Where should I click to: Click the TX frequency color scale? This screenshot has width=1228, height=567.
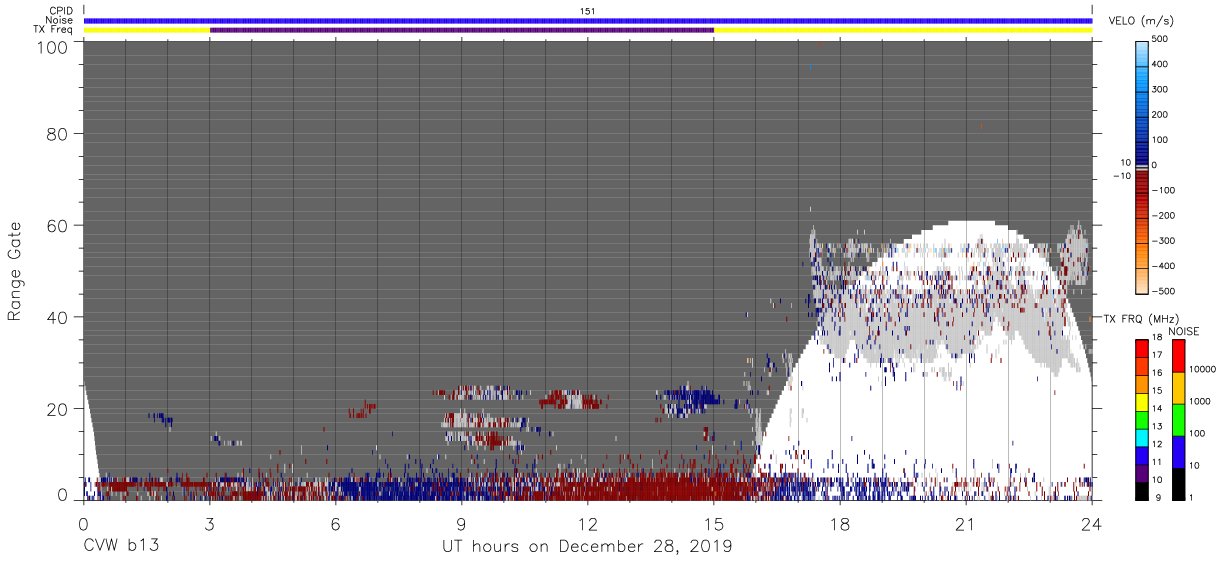click(1142, 420)
